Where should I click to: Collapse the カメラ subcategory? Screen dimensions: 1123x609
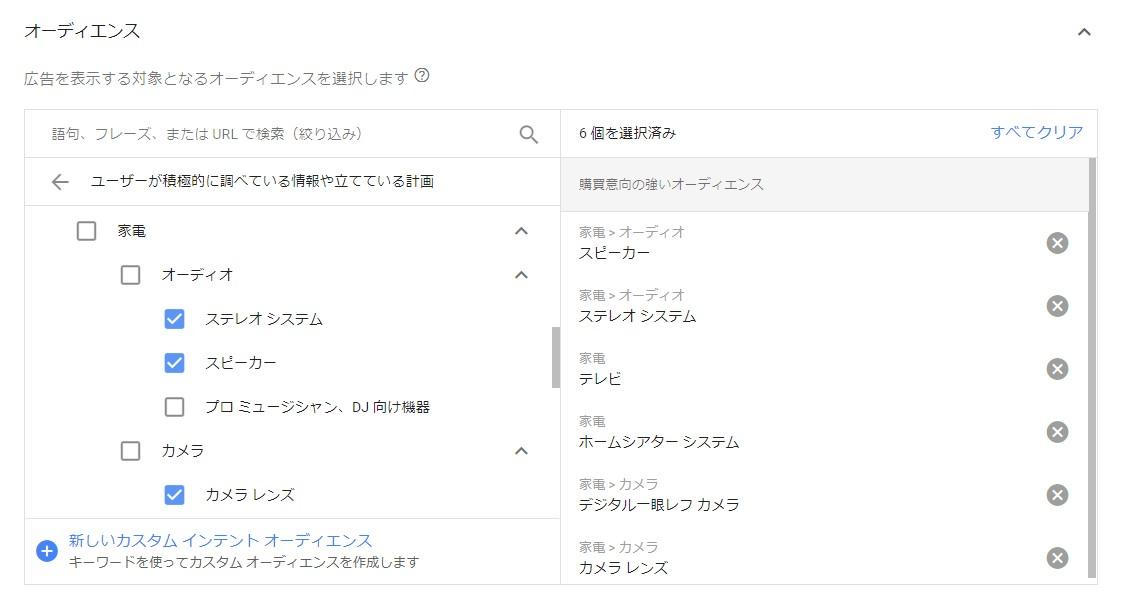521,451
